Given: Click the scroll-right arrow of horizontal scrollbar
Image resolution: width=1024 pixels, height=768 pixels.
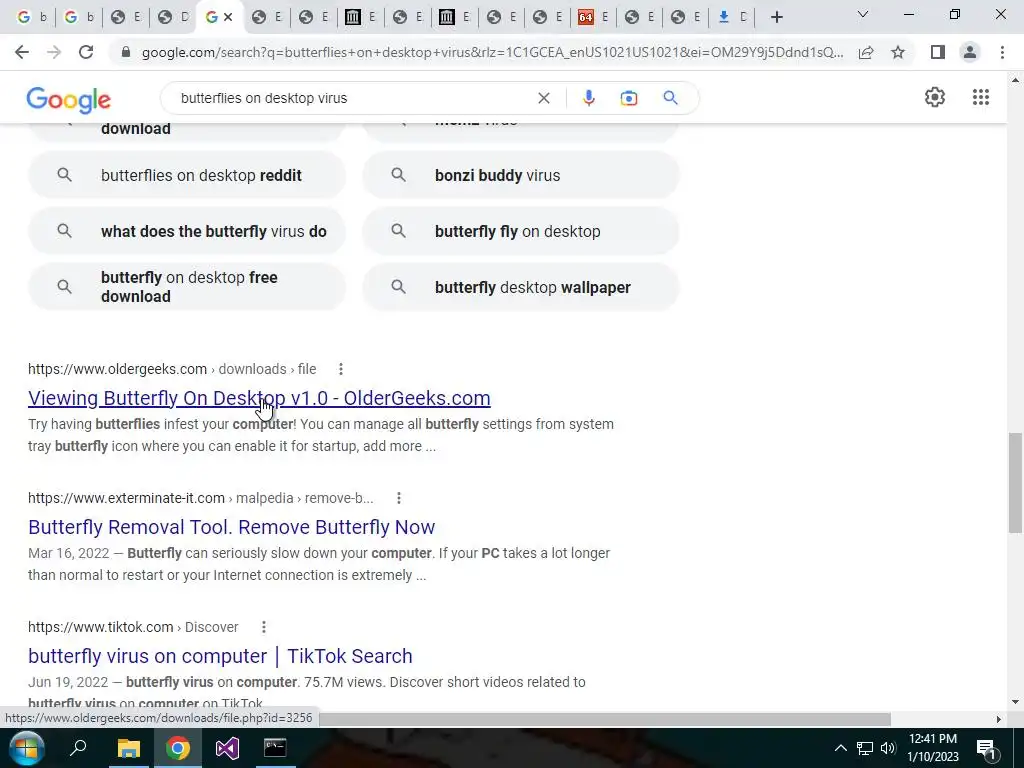Looking at the screenshot, I should pyautogui.click(x=999, y=719).
